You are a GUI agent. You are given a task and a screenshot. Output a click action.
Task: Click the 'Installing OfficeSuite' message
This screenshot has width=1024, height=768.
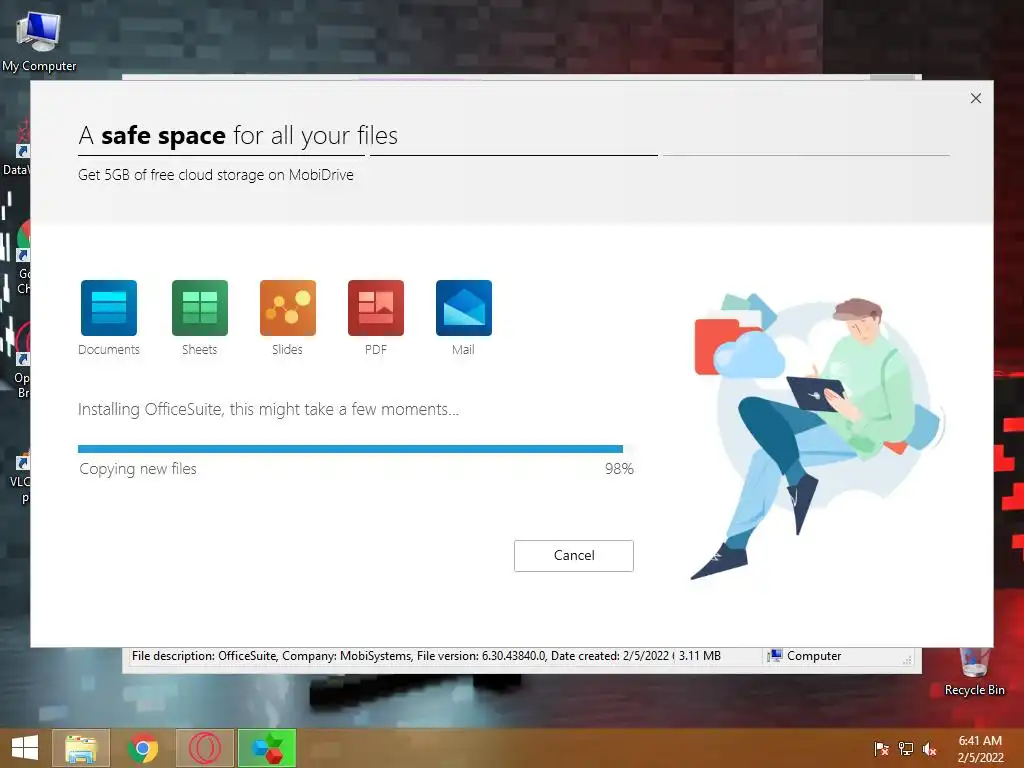(268, 409)
